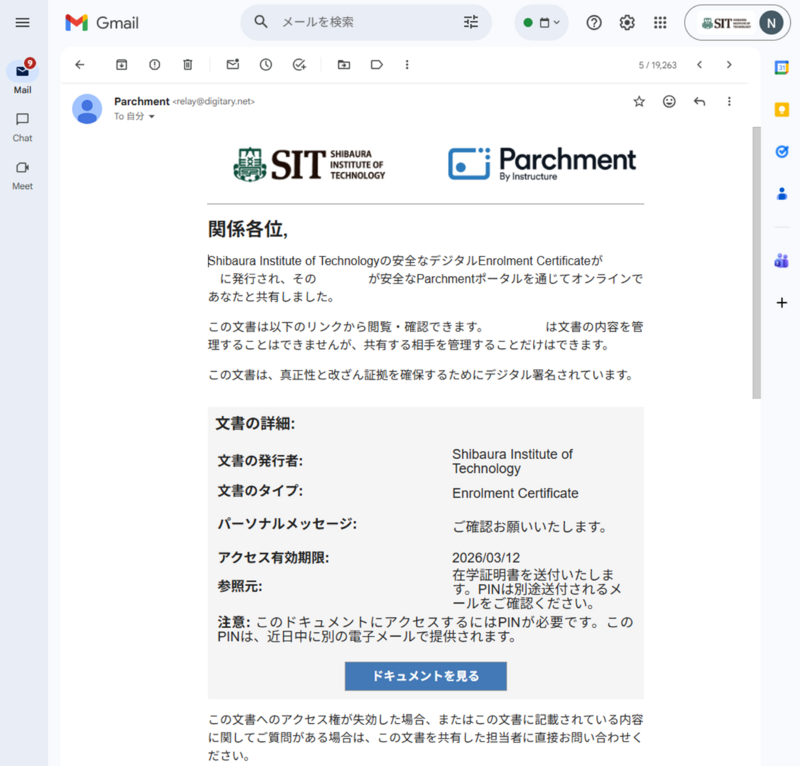Add an emoji reaction to message
The width and height of the screenshot is (800, 766).
point(669,101)
